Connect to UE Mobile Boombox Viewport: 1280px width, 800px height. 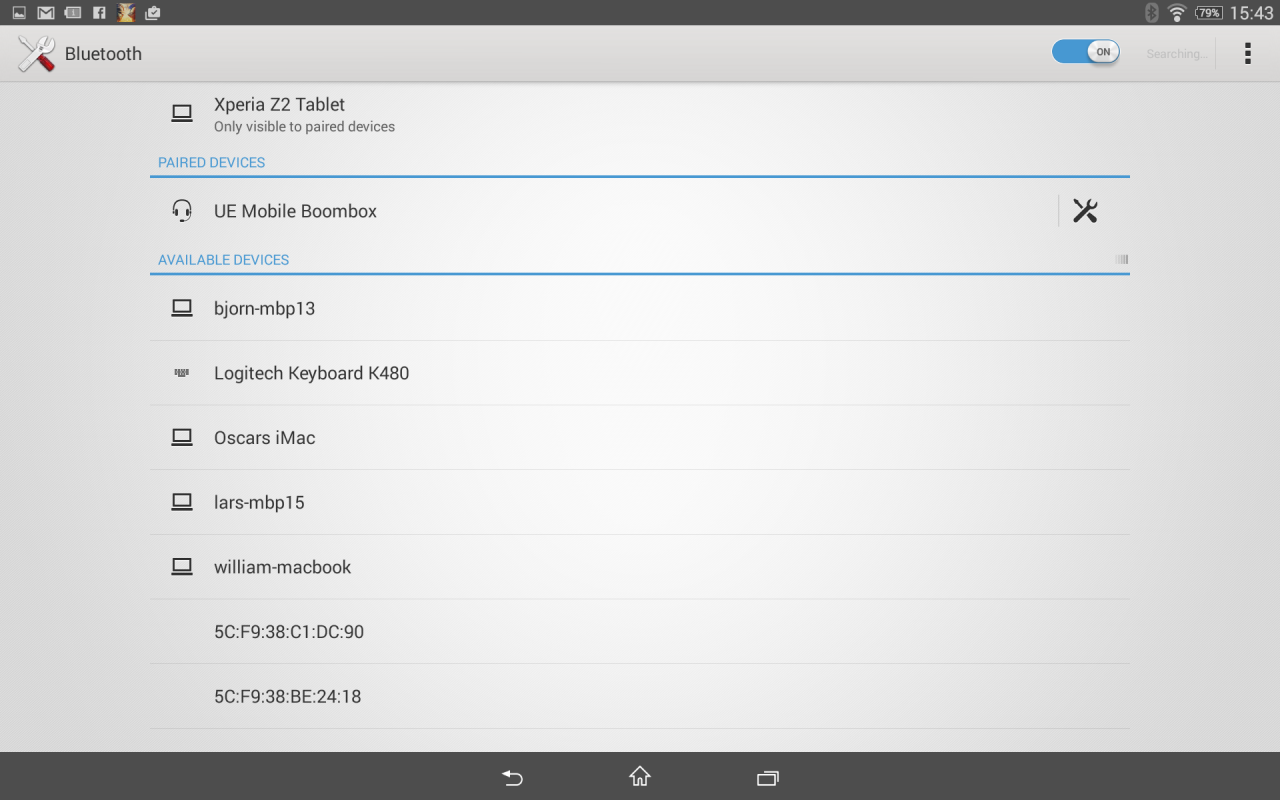[603, 211]
